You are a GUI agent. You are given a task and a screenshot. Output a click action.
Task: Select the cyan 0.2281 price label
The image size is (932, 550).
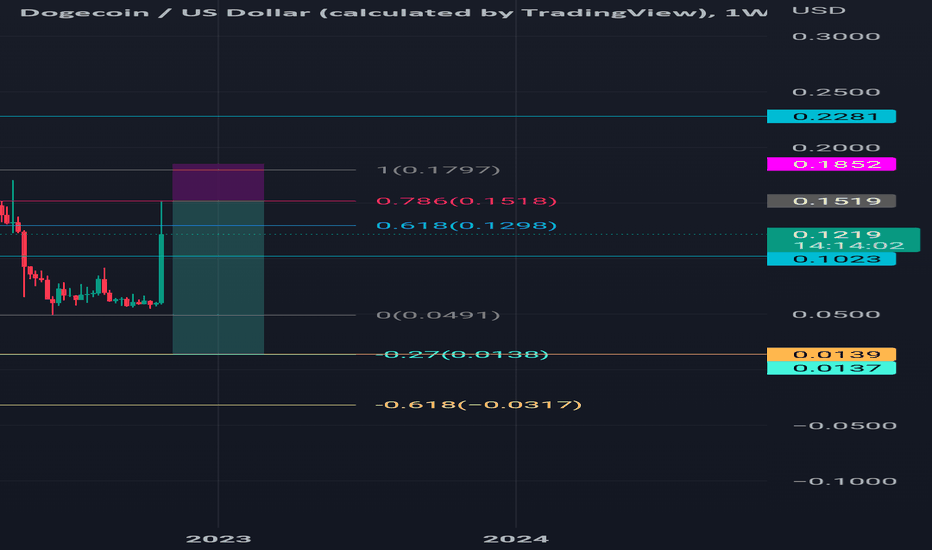tap(831, 117)
